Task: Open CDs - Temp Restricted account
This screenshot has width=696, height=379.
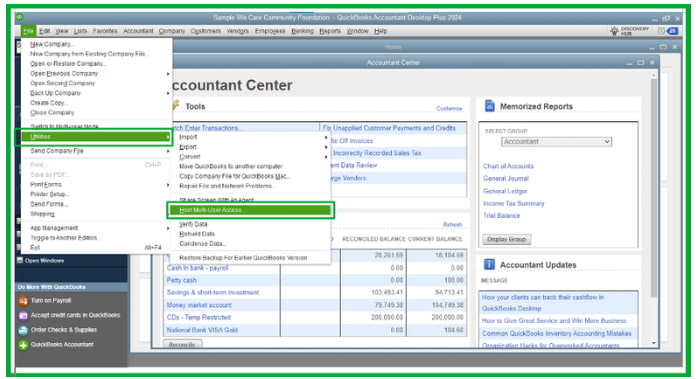Action: [198, 317]
